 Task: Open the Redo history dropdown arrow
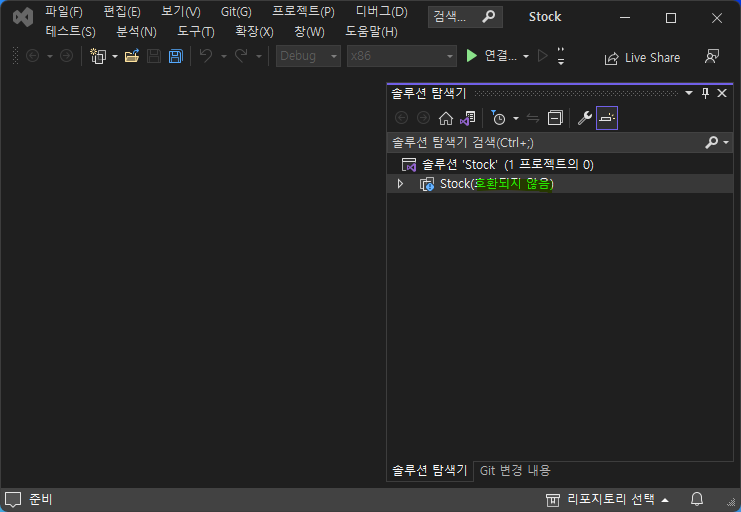(x=259, y=57)
